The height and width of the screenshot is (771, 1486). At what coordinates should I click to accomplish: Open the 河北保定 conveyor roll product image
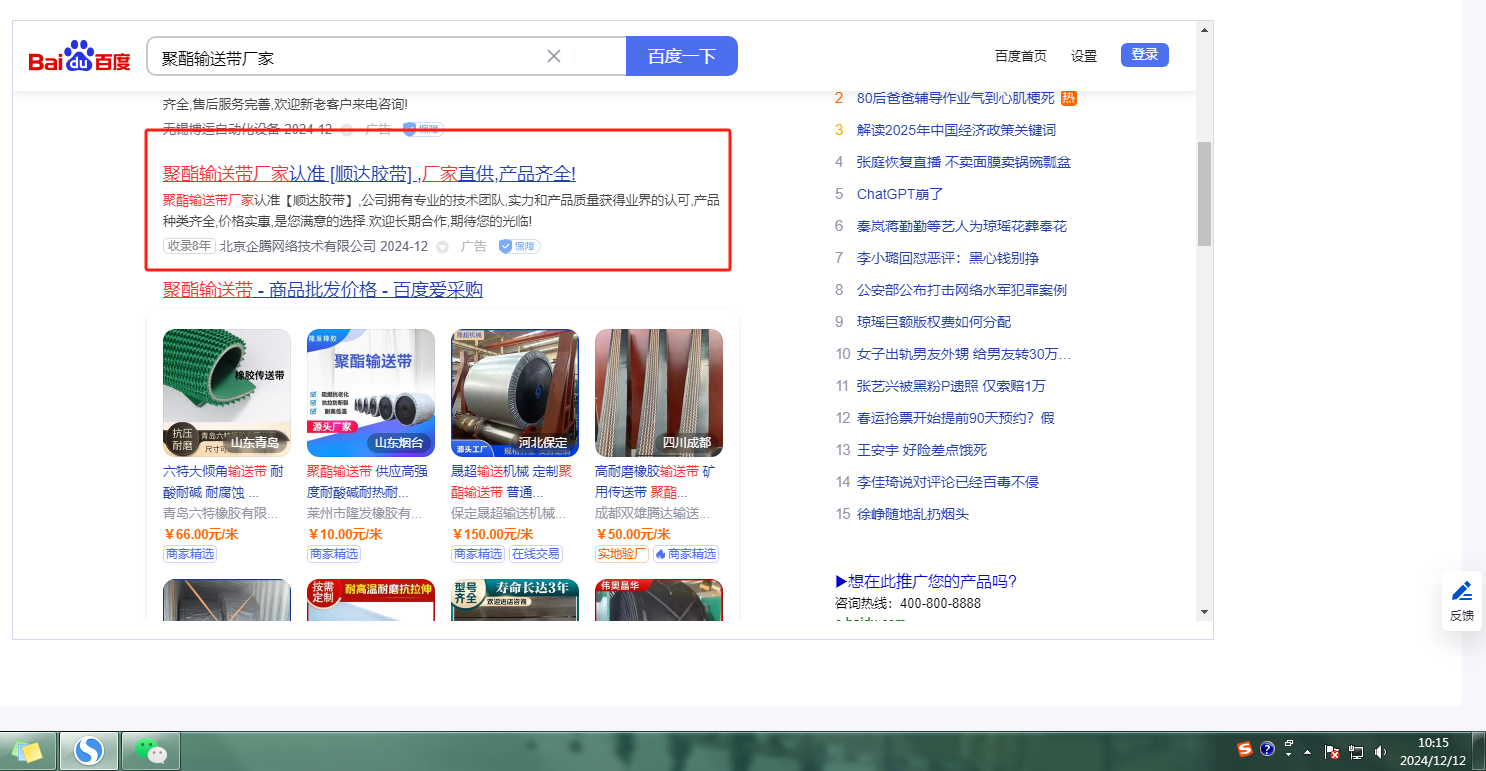(x=515, y=393)
